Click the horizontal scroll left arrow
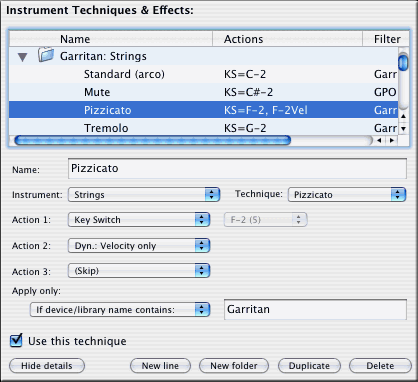 [x=379, y=140]
